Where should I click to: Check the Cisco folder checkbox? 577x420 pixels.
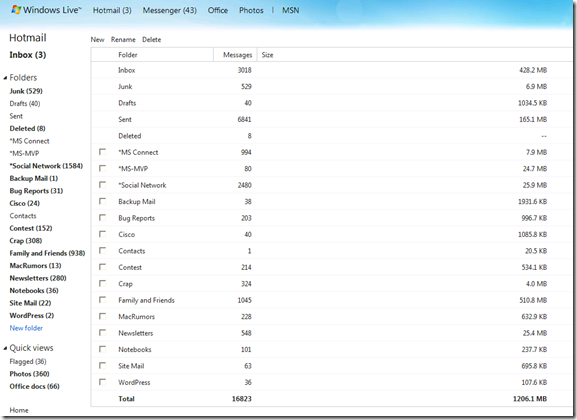click(x=102, y=234)
